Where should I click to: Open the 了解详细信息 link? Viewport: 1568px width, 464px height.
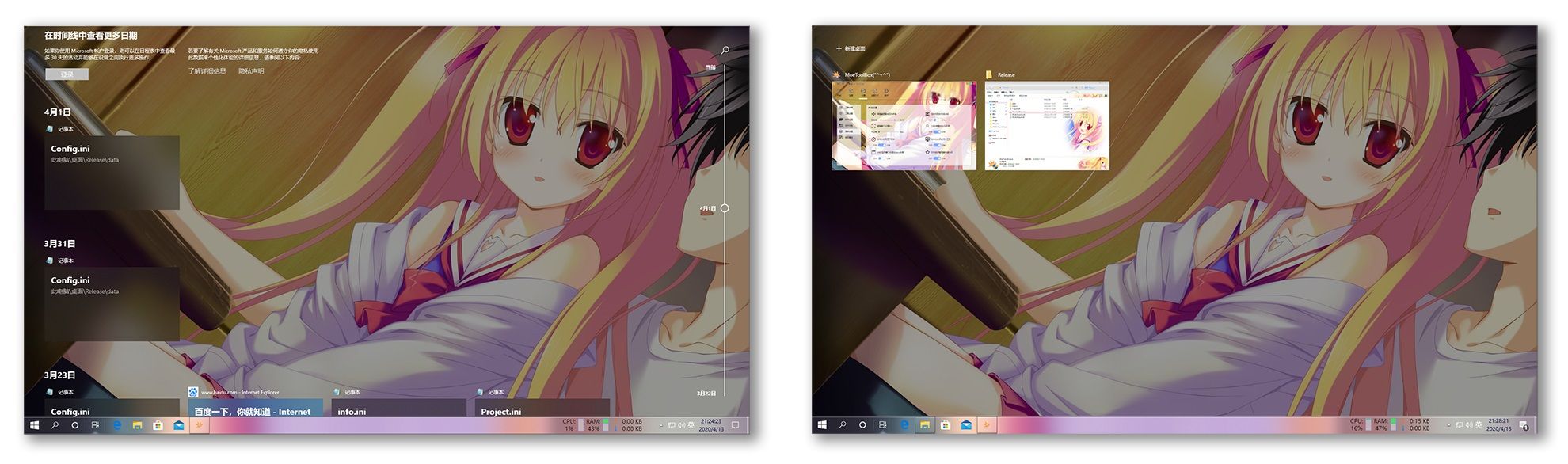point(207,71)
